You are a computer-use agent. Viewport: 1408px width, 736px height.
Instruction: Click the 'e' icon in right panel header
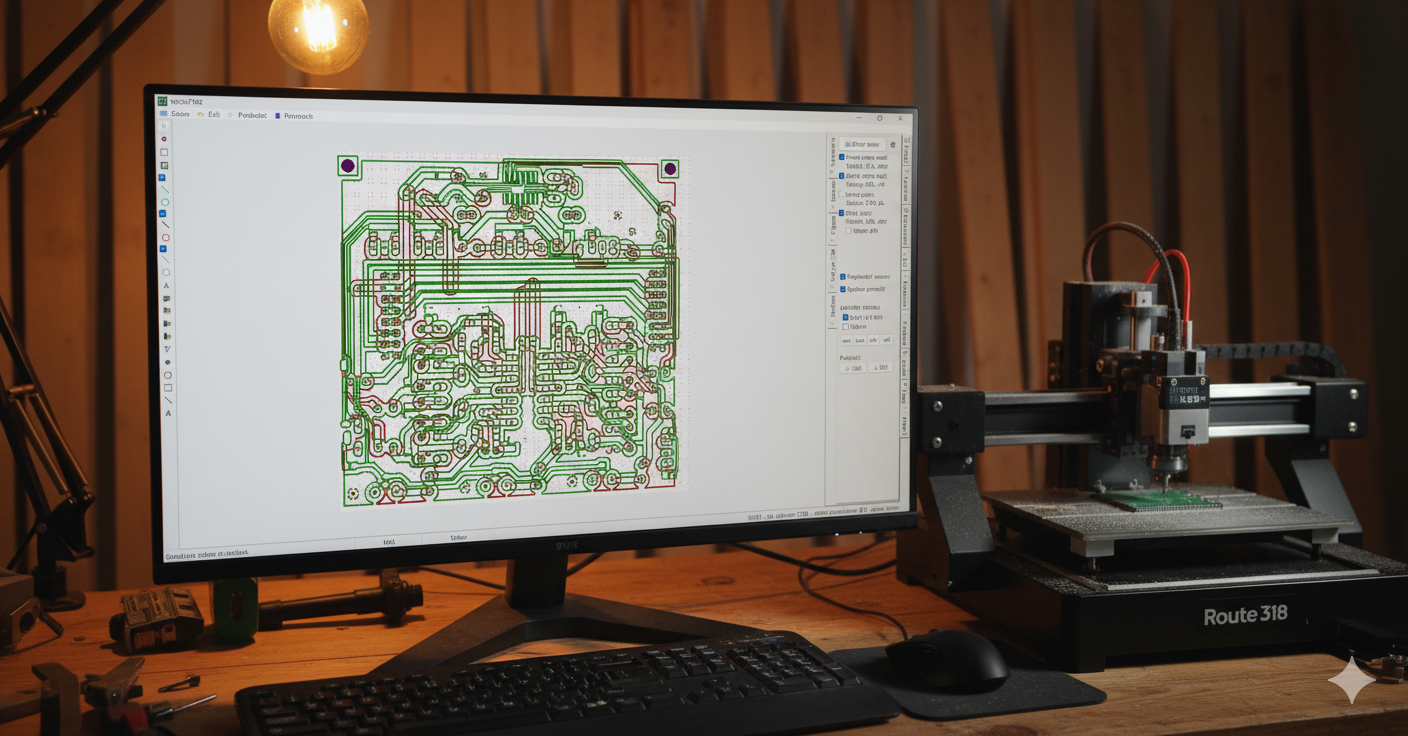pyautogui.click(x=893, y=145)
